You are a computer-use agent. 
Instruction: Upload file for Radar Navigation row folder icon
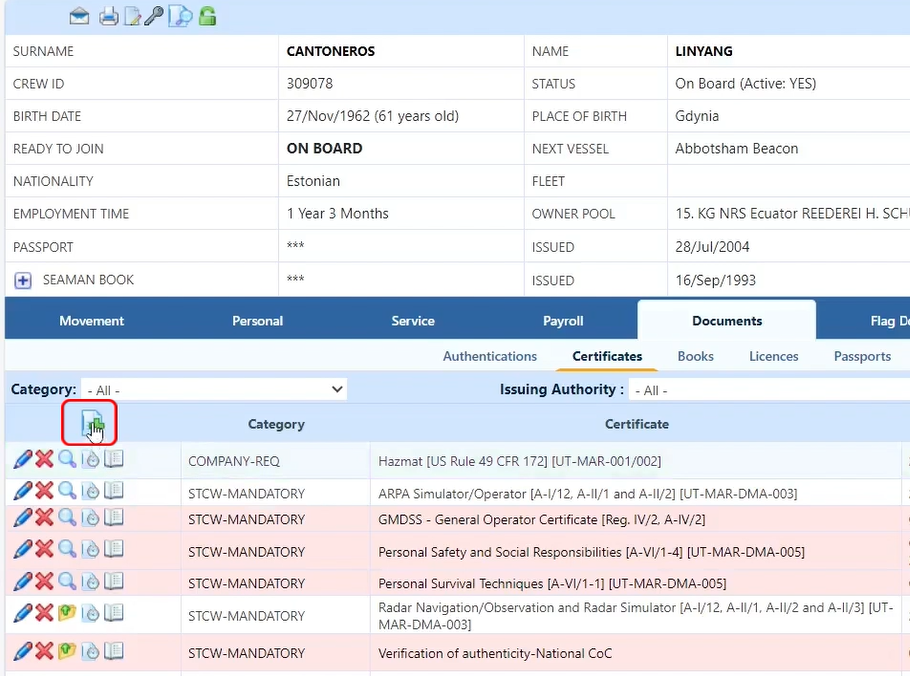pyautogui.click(x=67, y=612)
